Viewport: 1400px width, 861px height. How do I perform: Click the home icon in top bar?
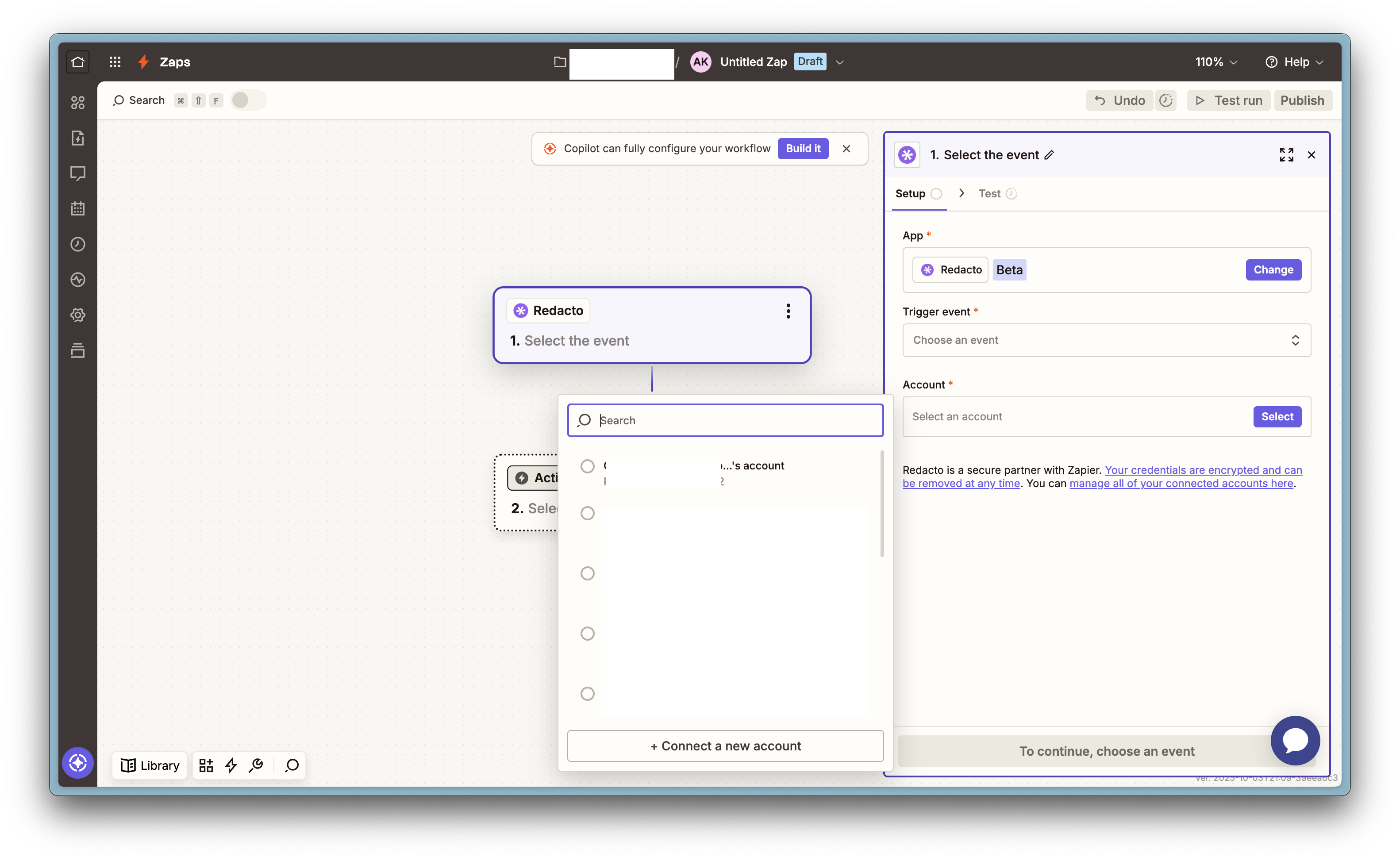[77, 61]
